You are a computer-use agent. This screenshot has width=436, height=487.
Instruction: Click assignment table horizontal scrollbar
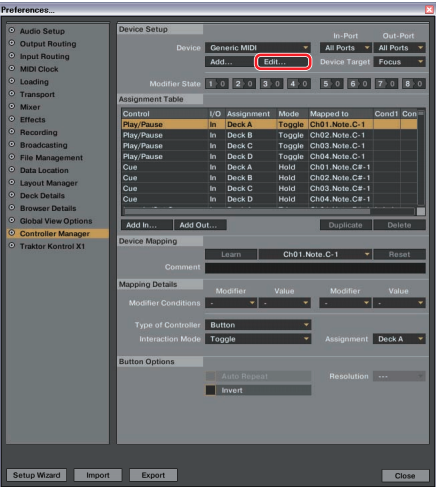(x=247, y=211)
